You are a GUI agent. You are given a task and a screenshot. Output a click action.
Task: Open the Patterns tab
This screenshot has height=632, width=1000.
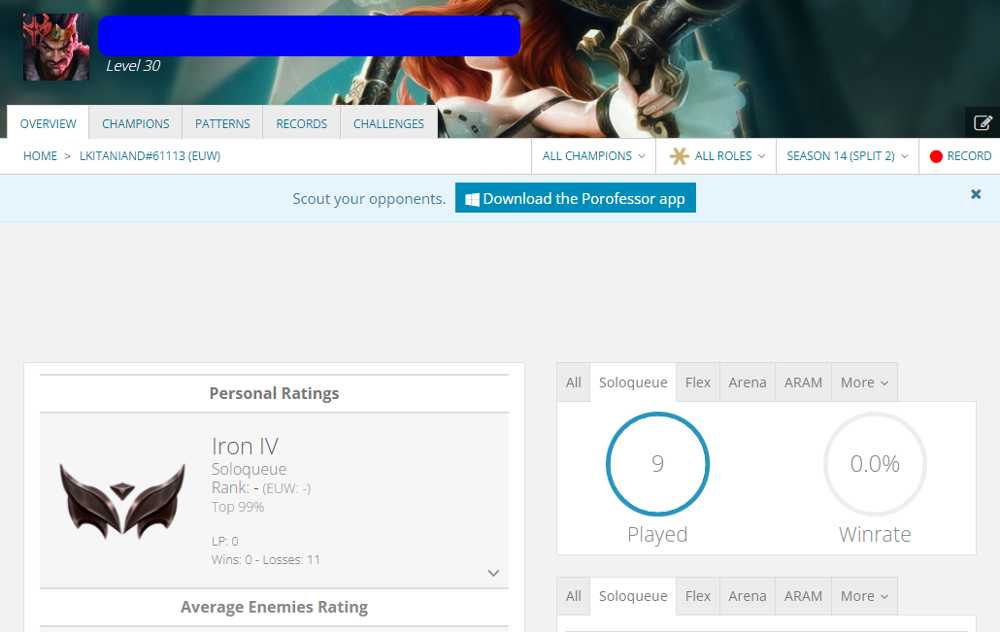(223, 123)
